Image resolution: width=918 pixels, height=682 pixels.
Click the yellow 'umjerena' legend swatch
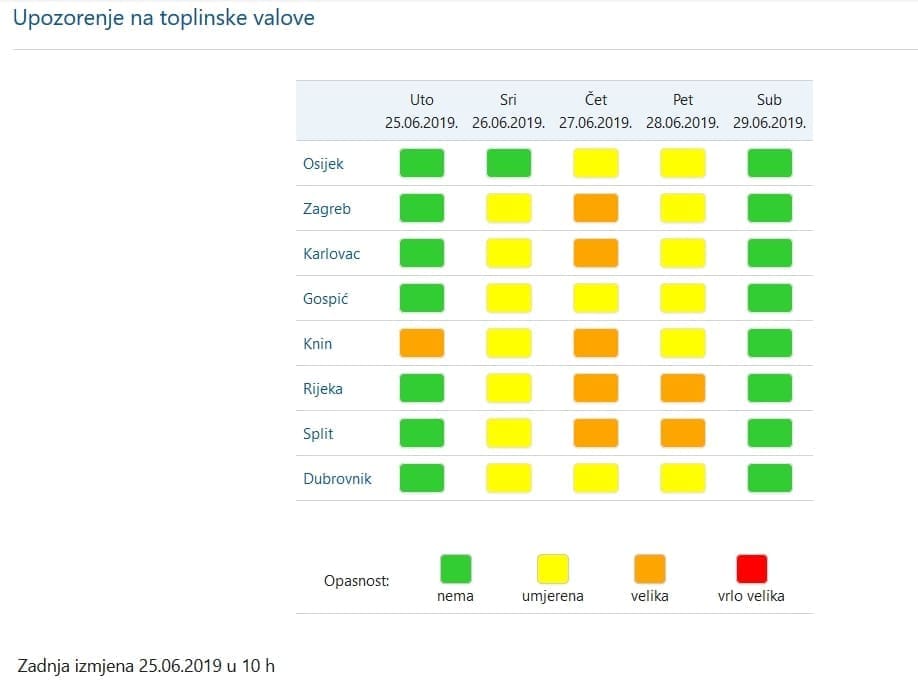click(x=552, y=569)
